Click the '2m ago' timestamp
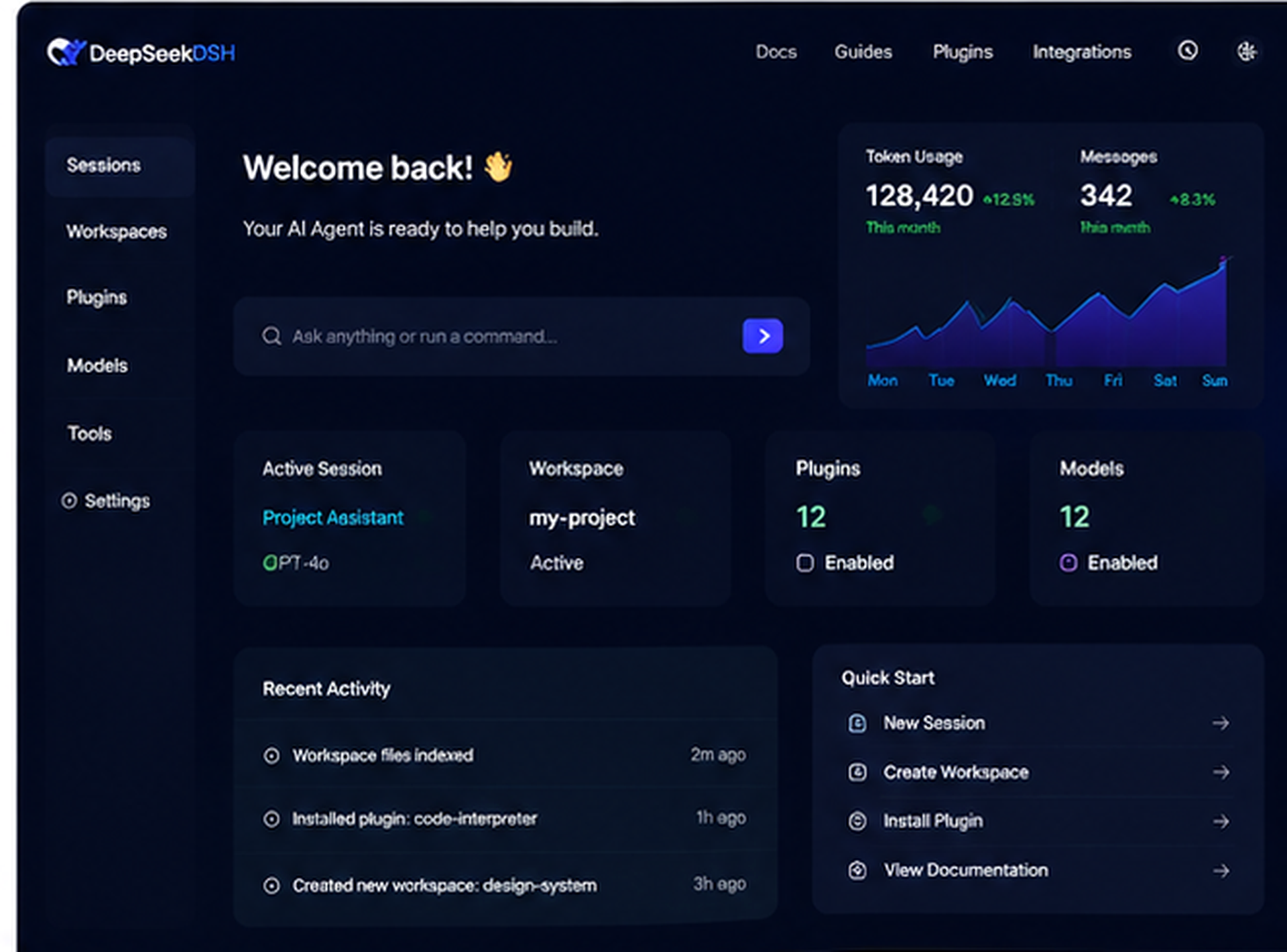Image resolution: width=1287 pixels, height=952 pixels. pyautogui.click(x=718, y=755)
